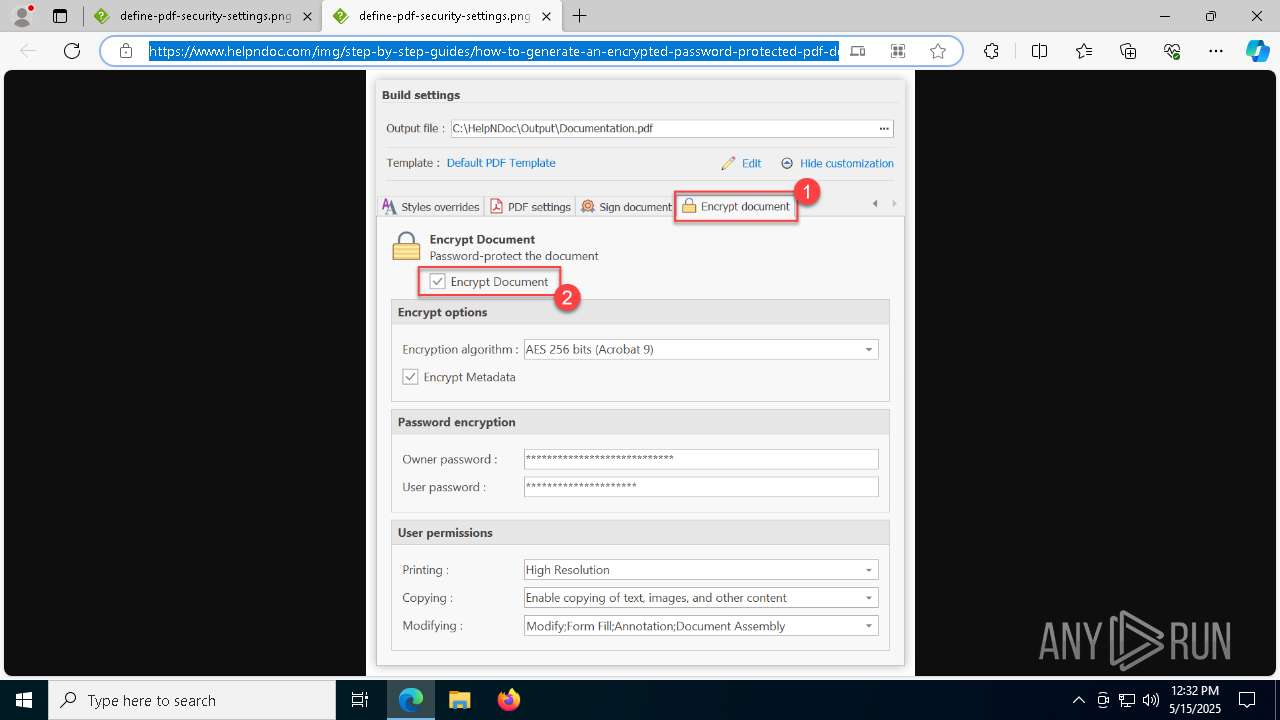Open Browser essentials heart icon
Viewport: 1280px width, 720px height.
(1173, 51)
